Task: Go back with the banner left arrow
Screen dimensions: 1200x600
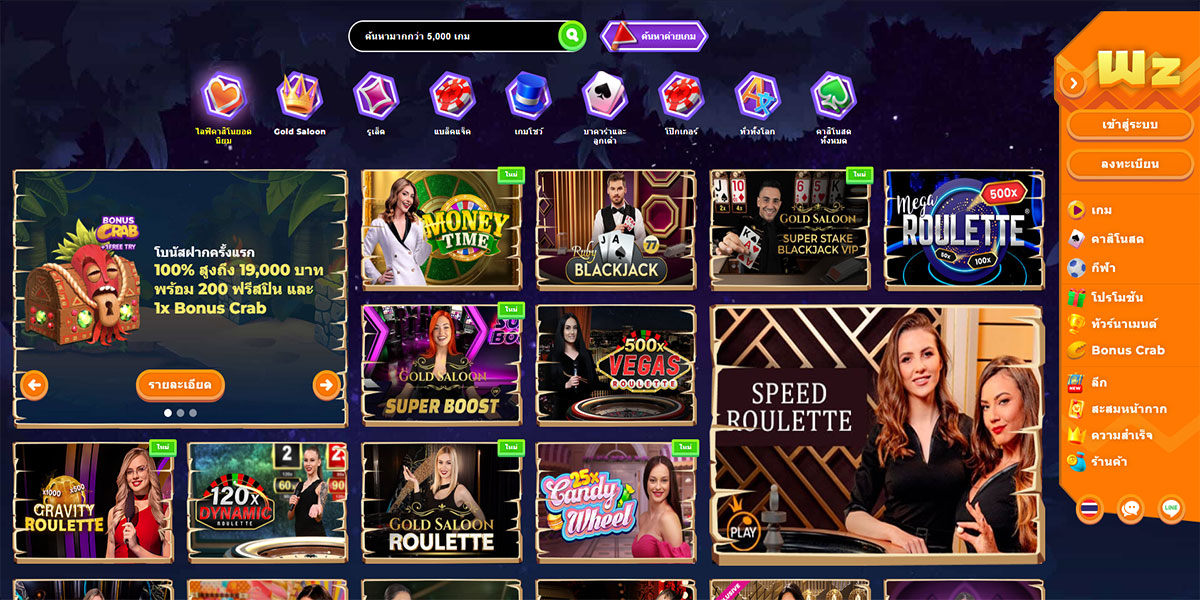Action: (34, 384)
